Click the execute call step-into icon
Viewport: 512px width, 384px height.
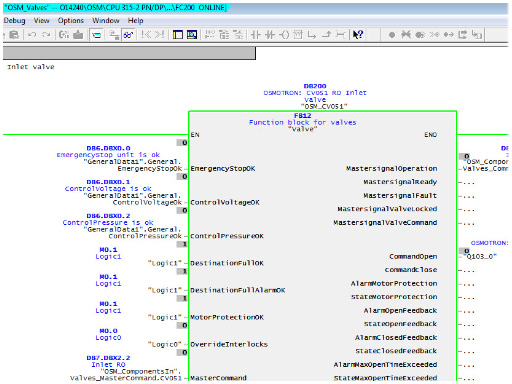(477, 35)
